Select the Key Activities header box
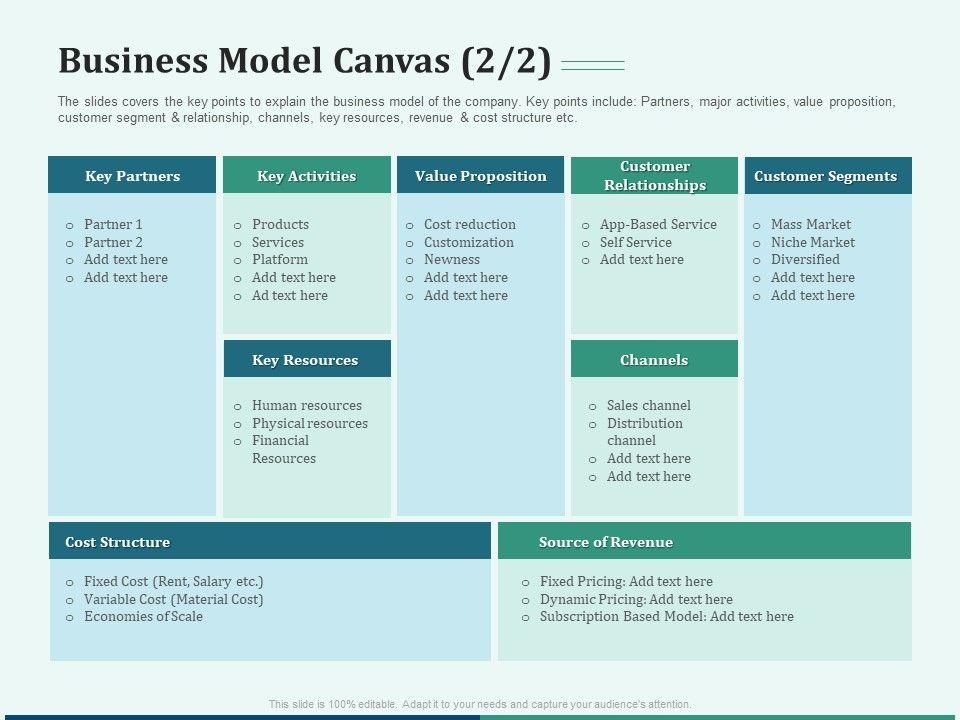 tap(306, 176)
